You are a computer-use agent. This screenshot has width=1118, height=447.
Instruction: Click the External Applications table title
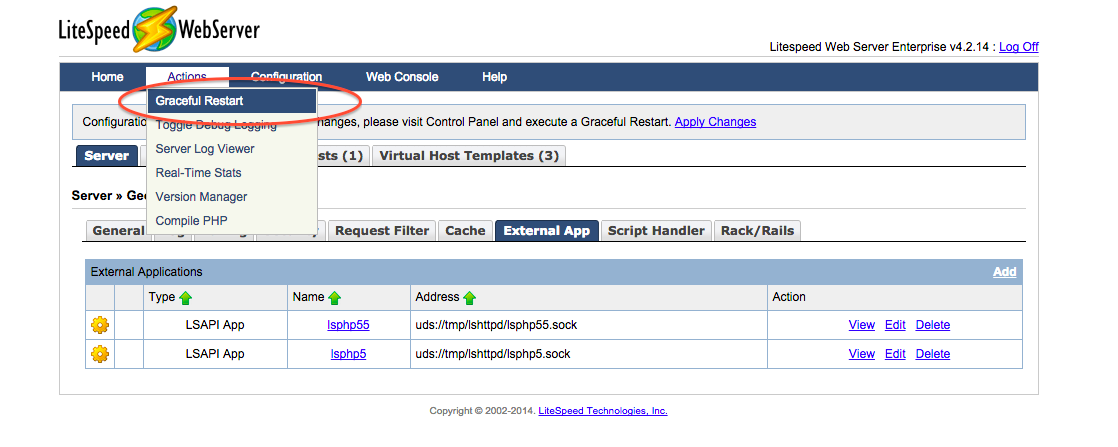pos(146,272)
